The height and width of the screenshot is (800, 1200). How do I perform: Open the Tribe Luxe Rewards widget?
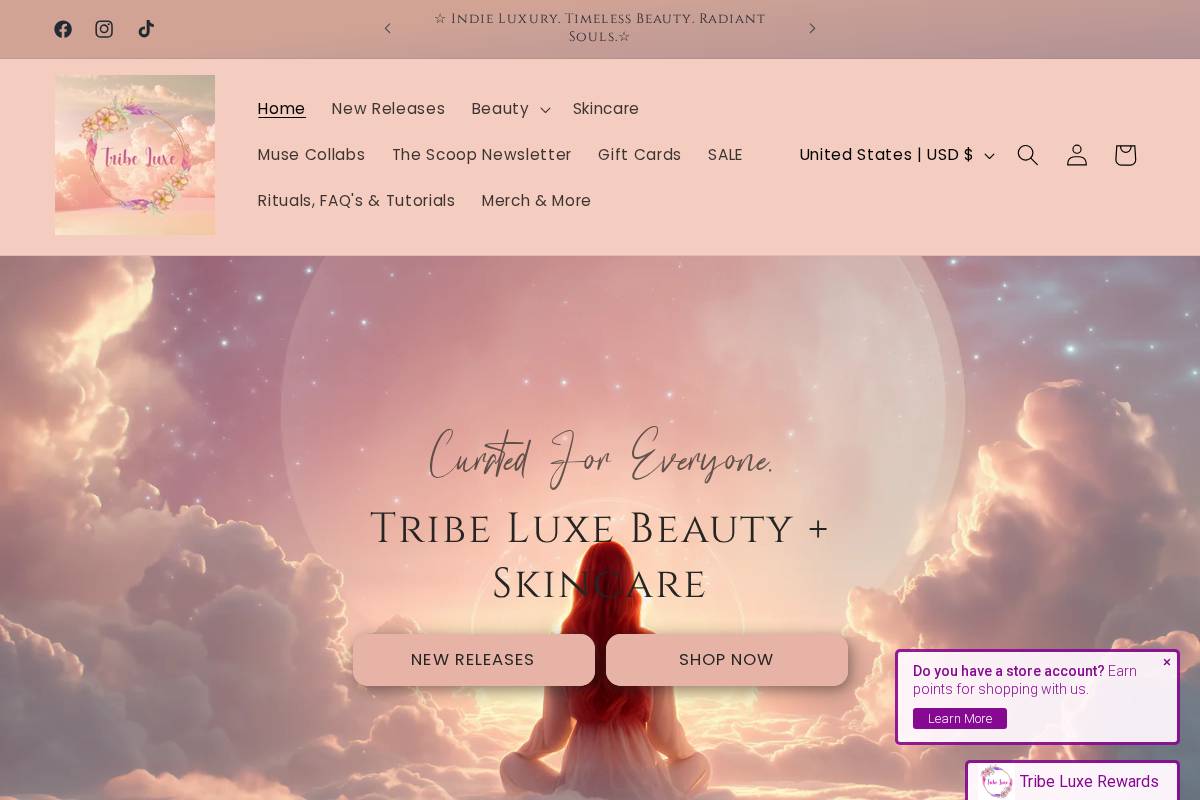pos(1072,781)
